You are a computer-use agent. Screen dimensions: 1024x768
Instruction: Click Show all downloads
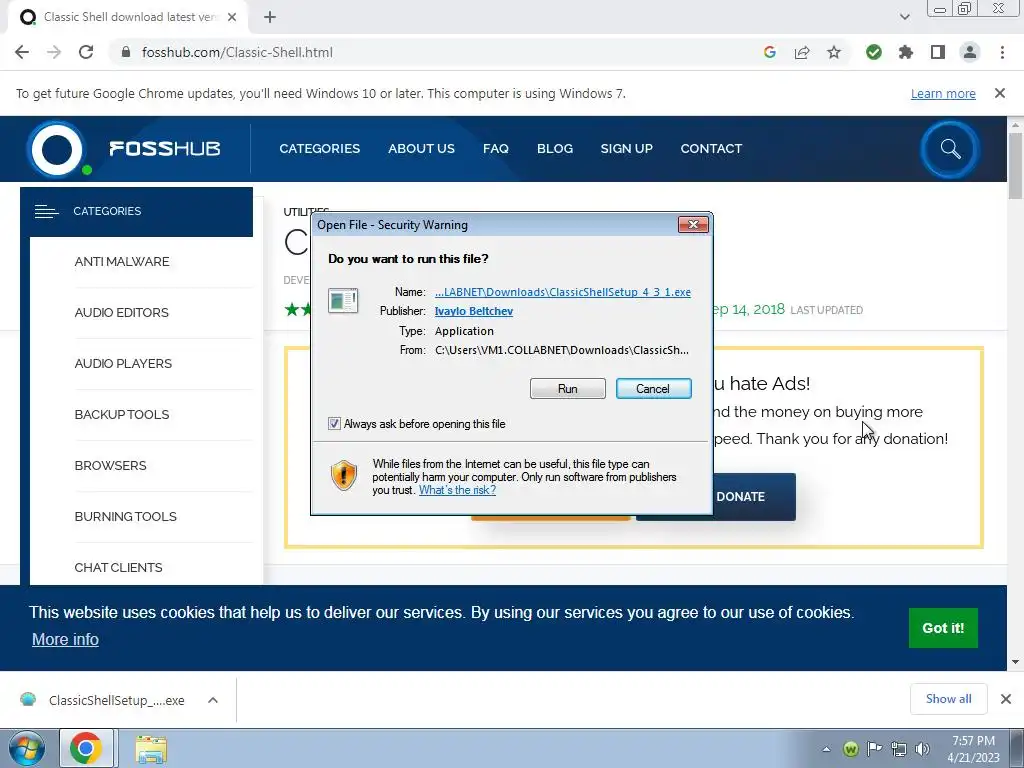pos(948,699)
